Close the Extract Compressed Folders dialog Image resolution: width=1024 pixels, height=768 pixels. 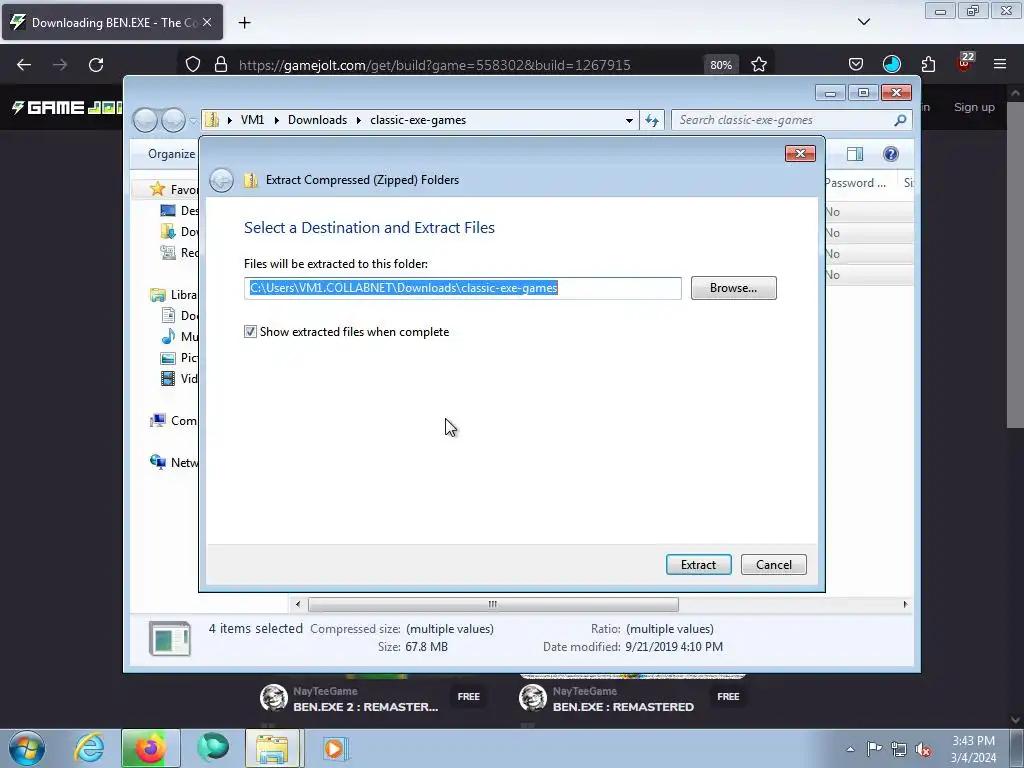click(800, 153)
